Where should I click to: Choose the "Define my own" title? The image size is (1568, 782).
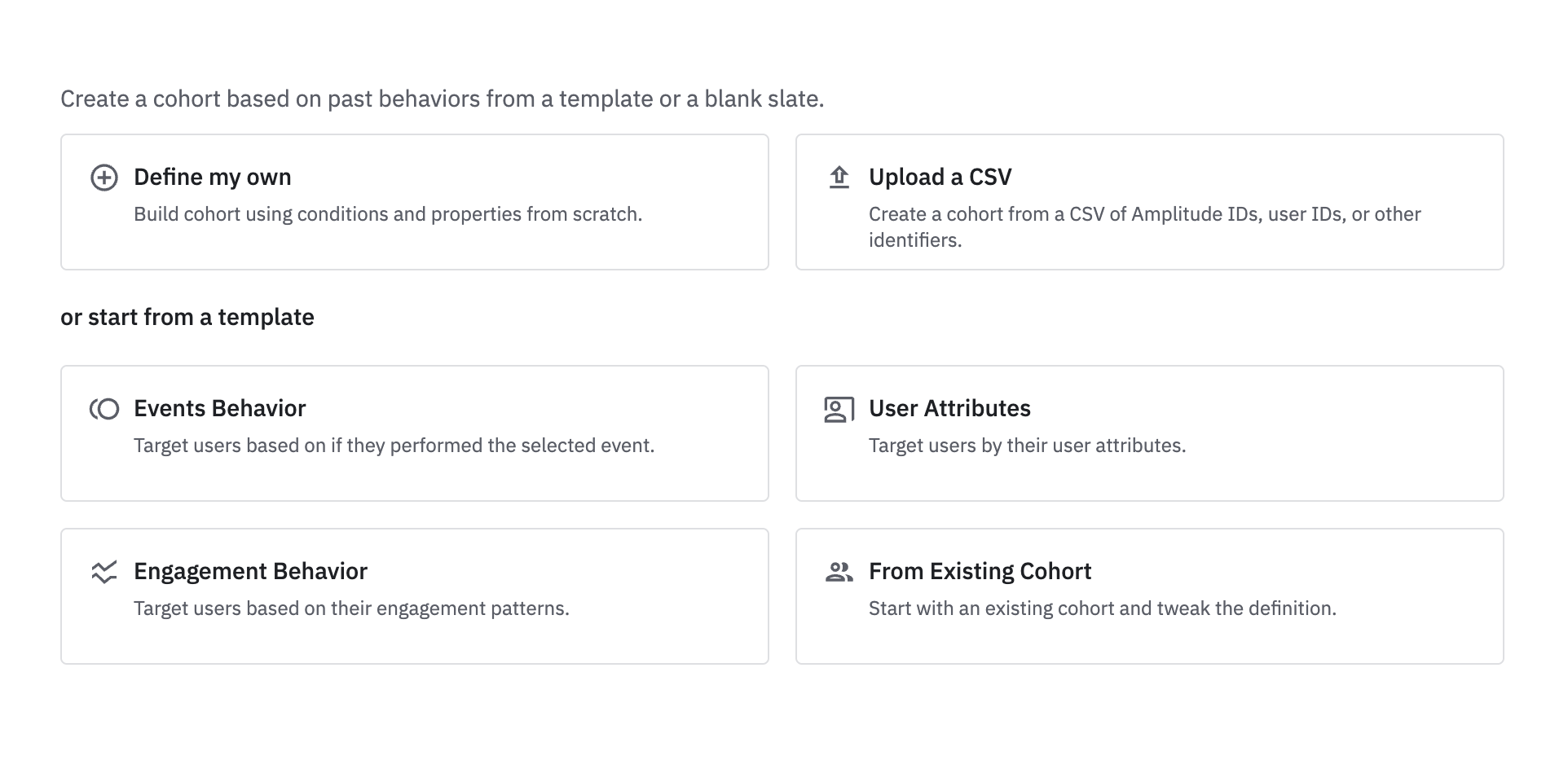point(212,177)
